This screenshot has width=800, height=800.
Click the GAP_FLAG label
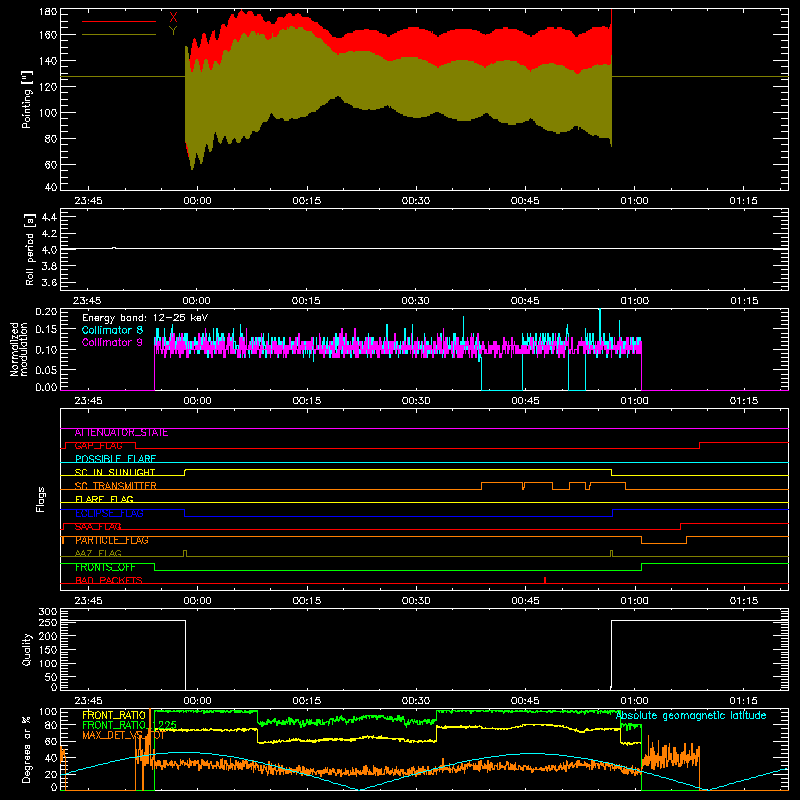(98, 446)
